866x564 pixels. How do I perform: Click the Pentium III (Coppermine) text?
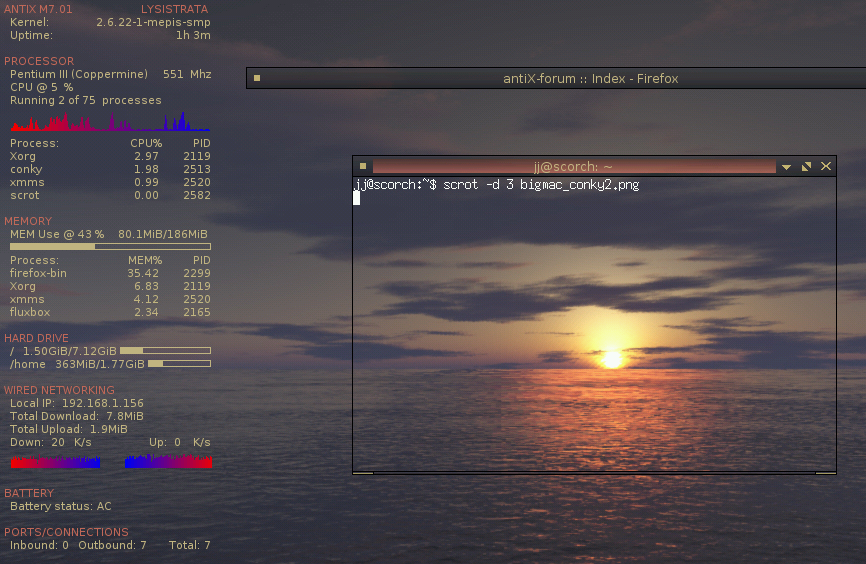79,74
